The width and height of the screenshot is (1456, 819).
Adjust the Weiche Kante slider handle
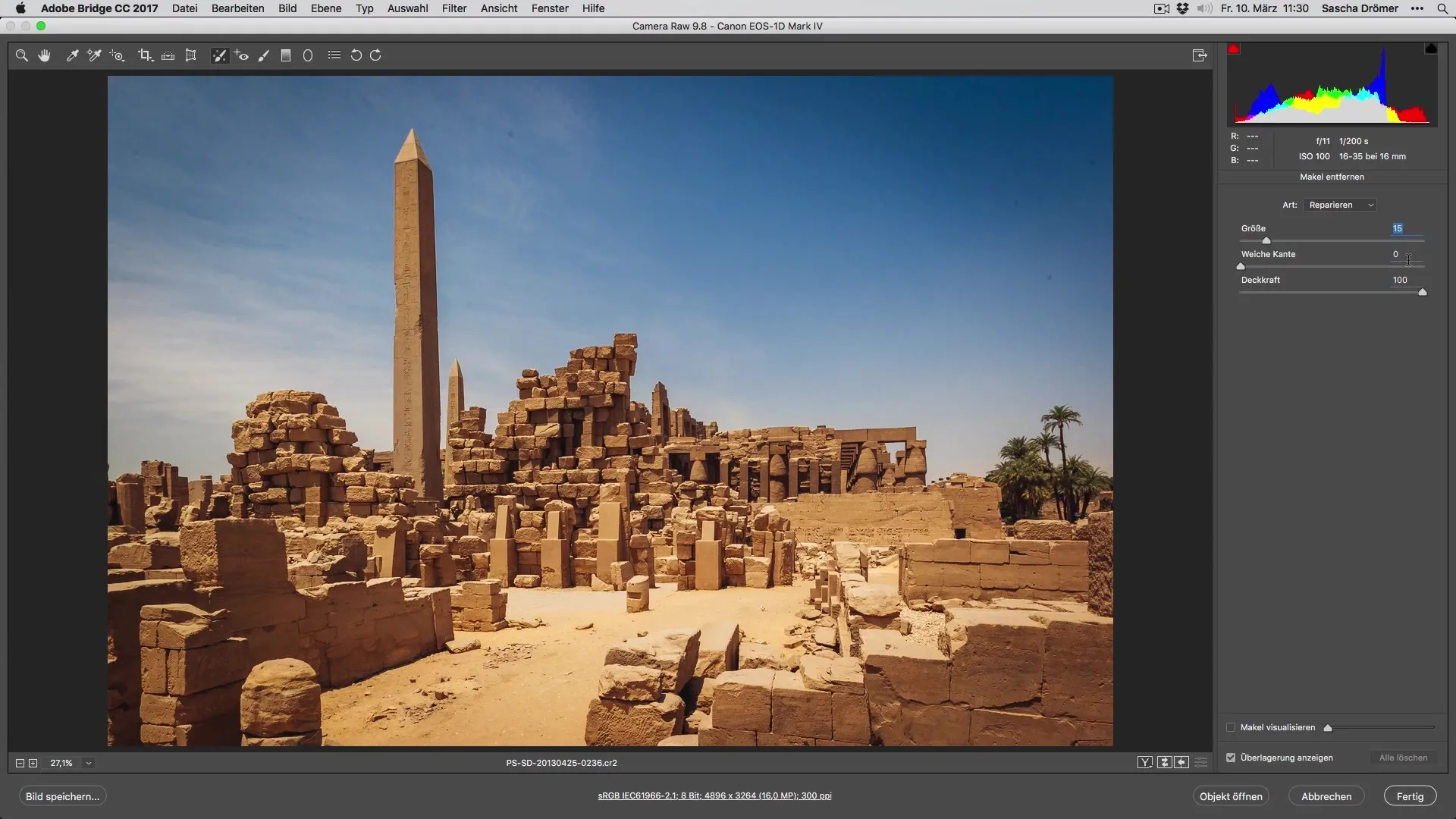[x=1241, y=267]
